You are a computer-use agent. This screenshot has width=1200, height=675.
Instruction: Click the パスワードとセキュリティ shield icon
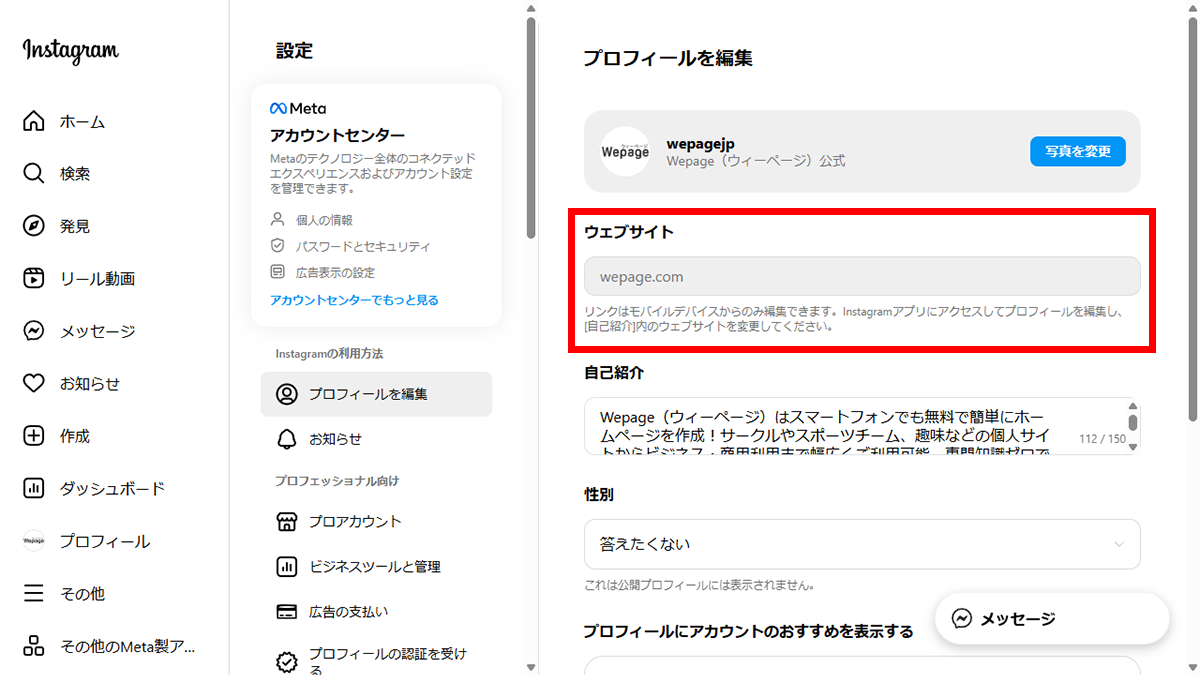click(x=278, y=245)
